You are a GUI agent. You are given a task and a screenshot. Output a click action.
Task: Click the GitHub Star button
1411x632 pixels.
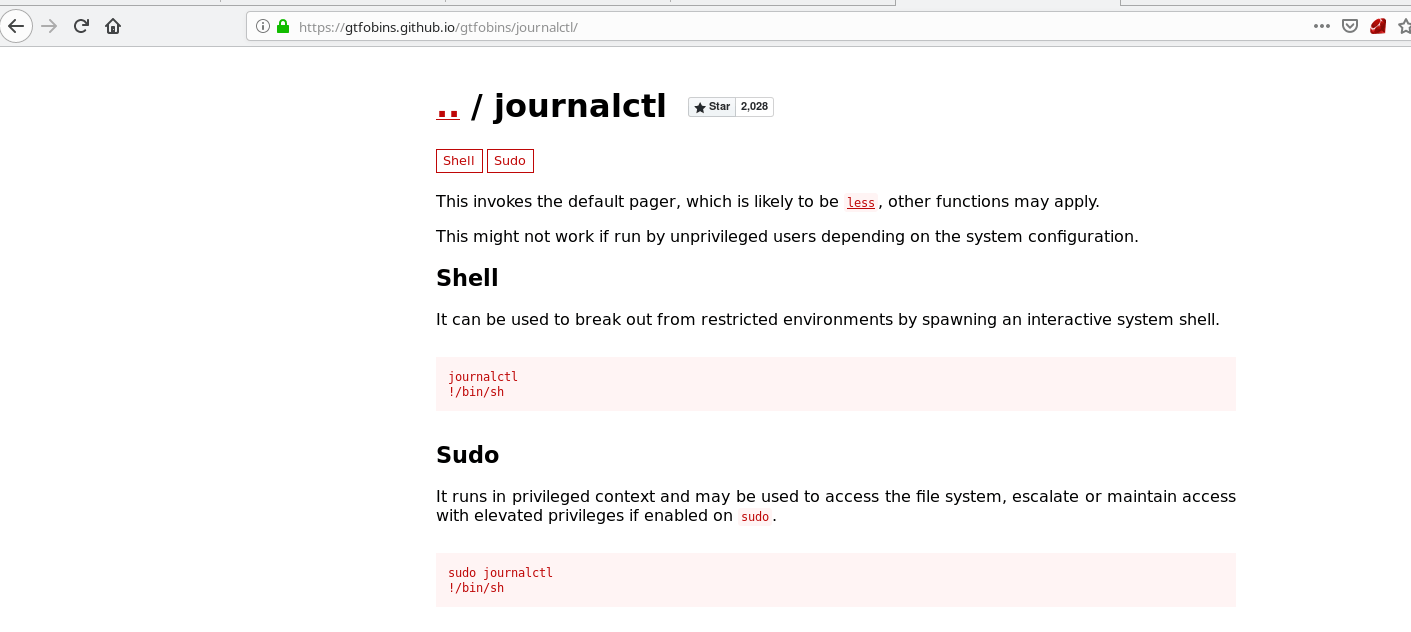tap(712, 107)
